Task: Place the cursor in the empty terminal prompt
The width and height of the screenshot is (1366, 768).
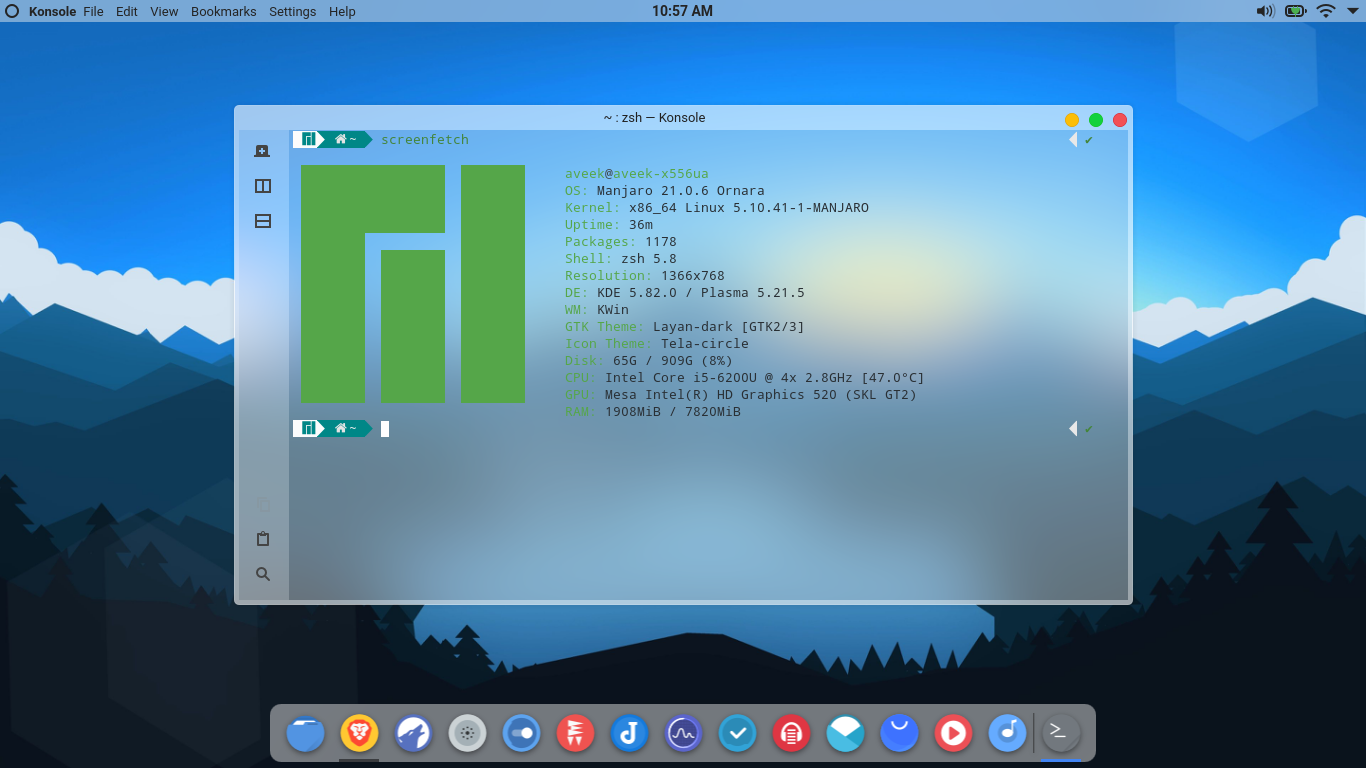Action: [384, 428]
